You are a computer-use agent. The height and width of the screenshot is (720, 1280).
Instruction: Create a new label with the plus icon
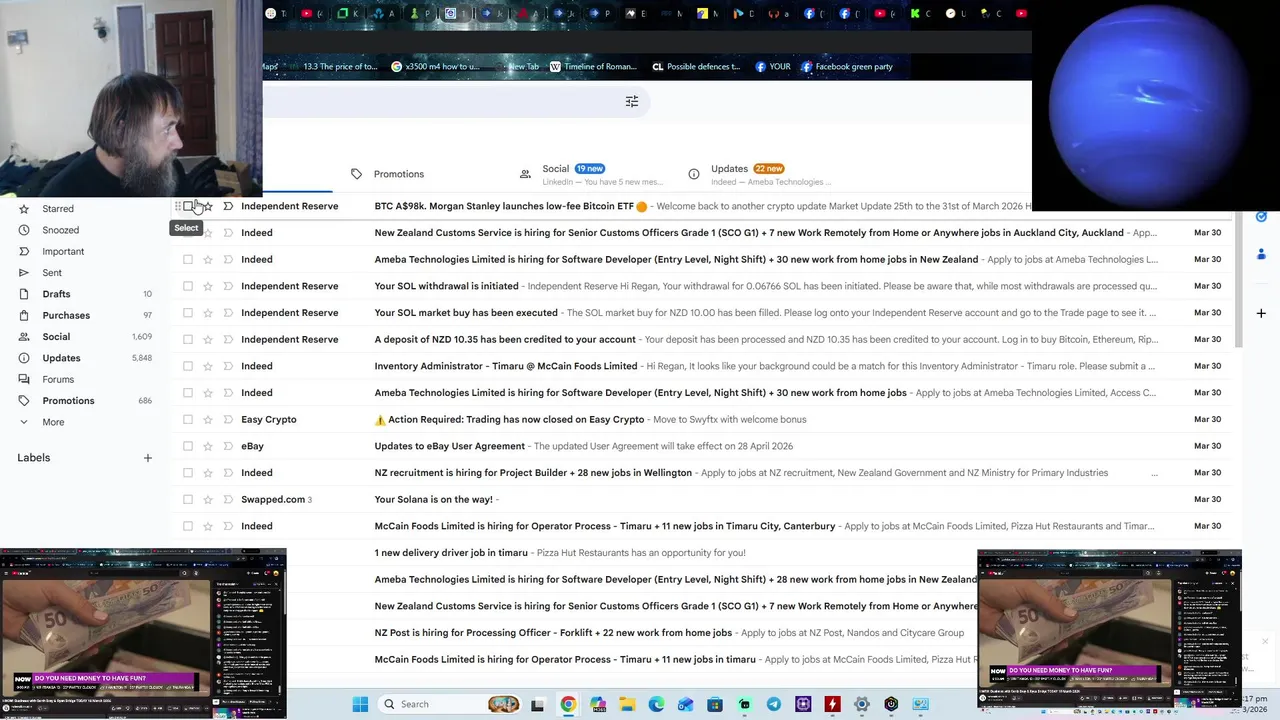(147, 458)
